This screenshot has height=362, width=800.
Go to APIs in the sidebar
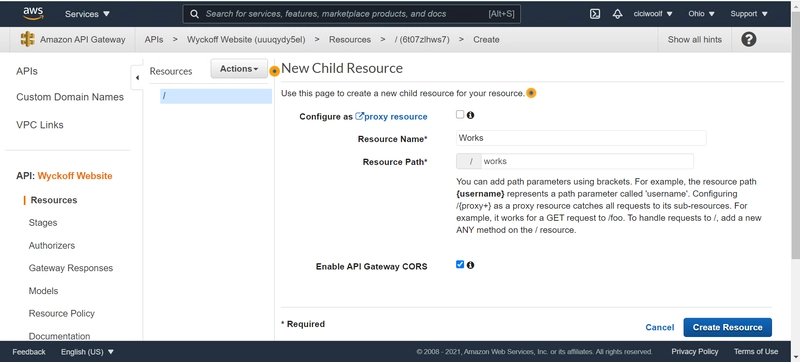[27, 71]
